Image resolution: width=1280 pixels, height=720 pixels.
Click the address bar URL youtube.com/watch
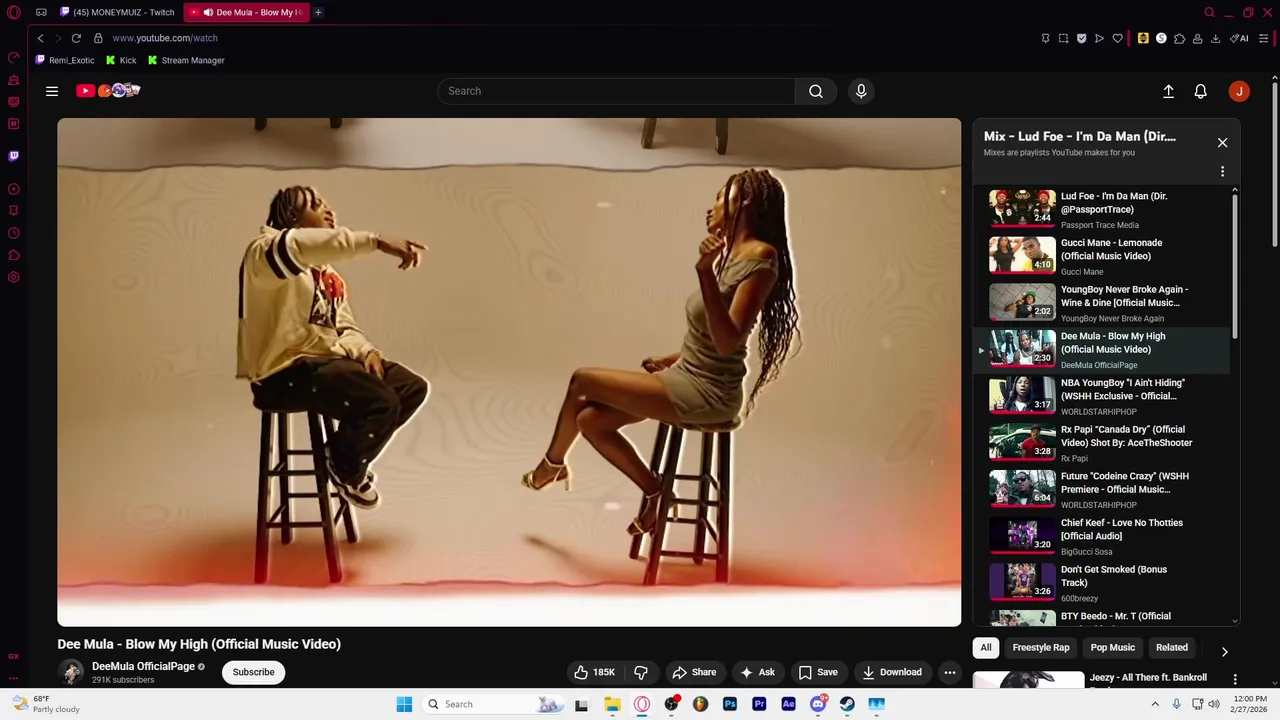tap(165, 38)
